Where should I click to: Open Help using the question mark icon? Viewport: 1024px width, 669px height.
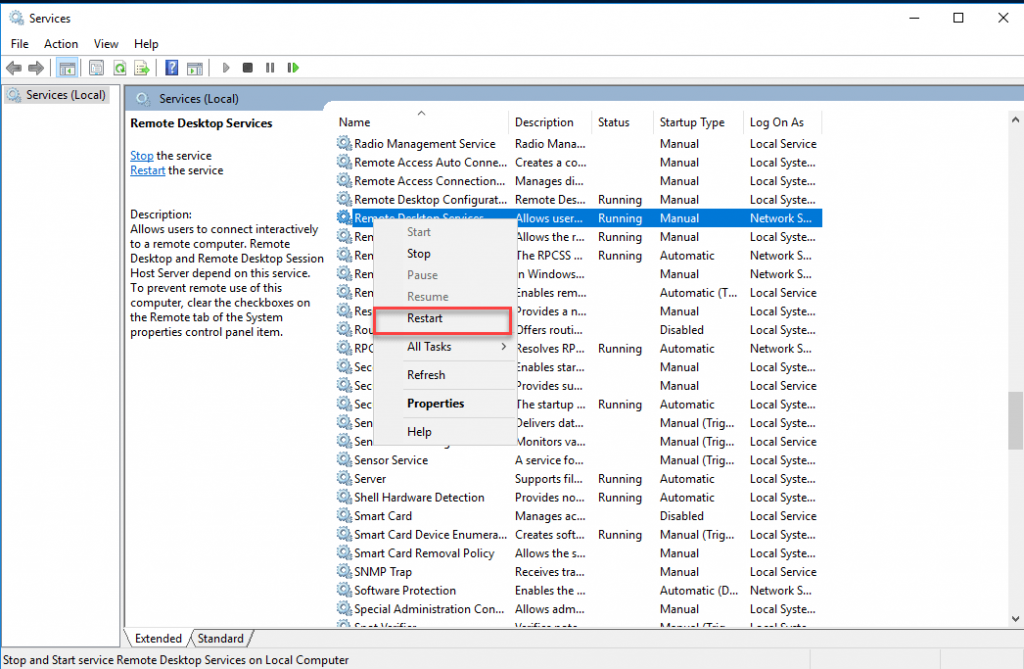tap(170, 67)
